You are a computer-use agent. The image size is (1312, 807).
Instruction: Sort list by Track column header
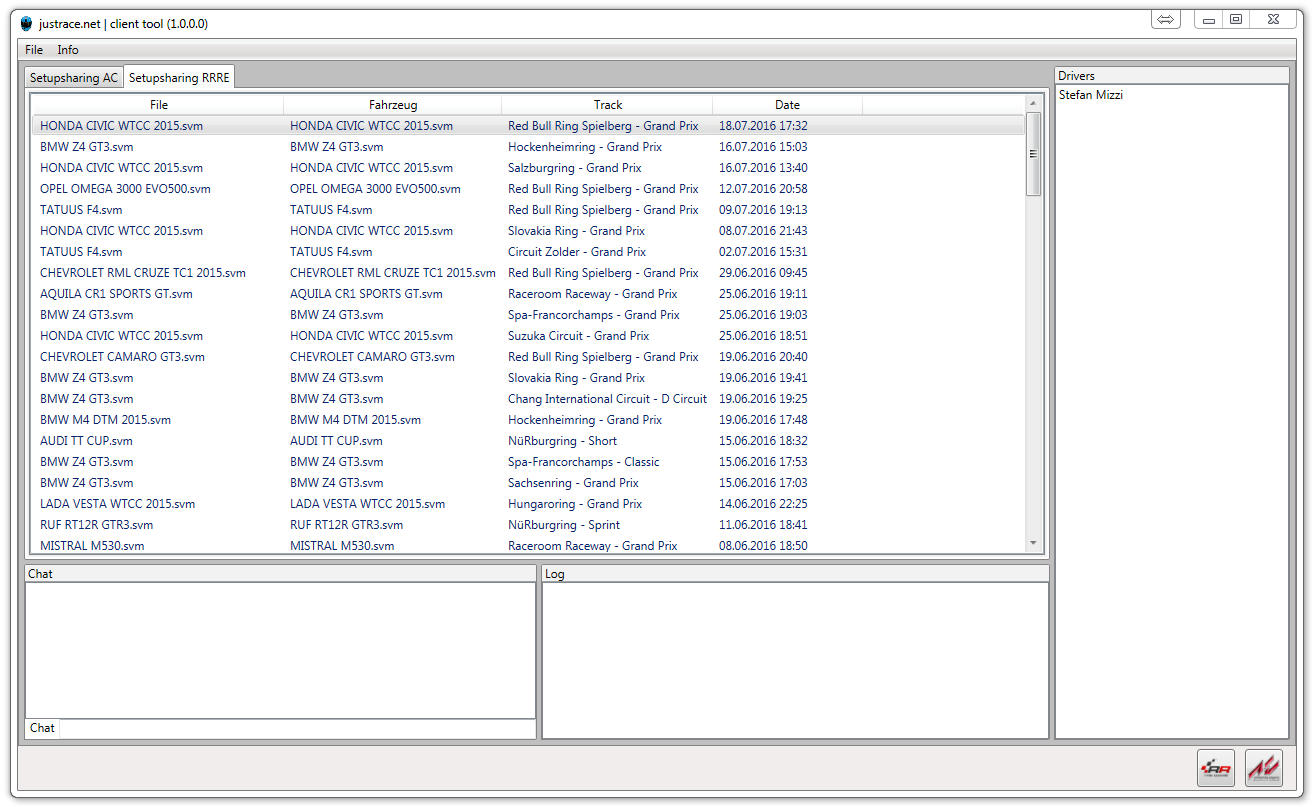(x=608, y=104)
